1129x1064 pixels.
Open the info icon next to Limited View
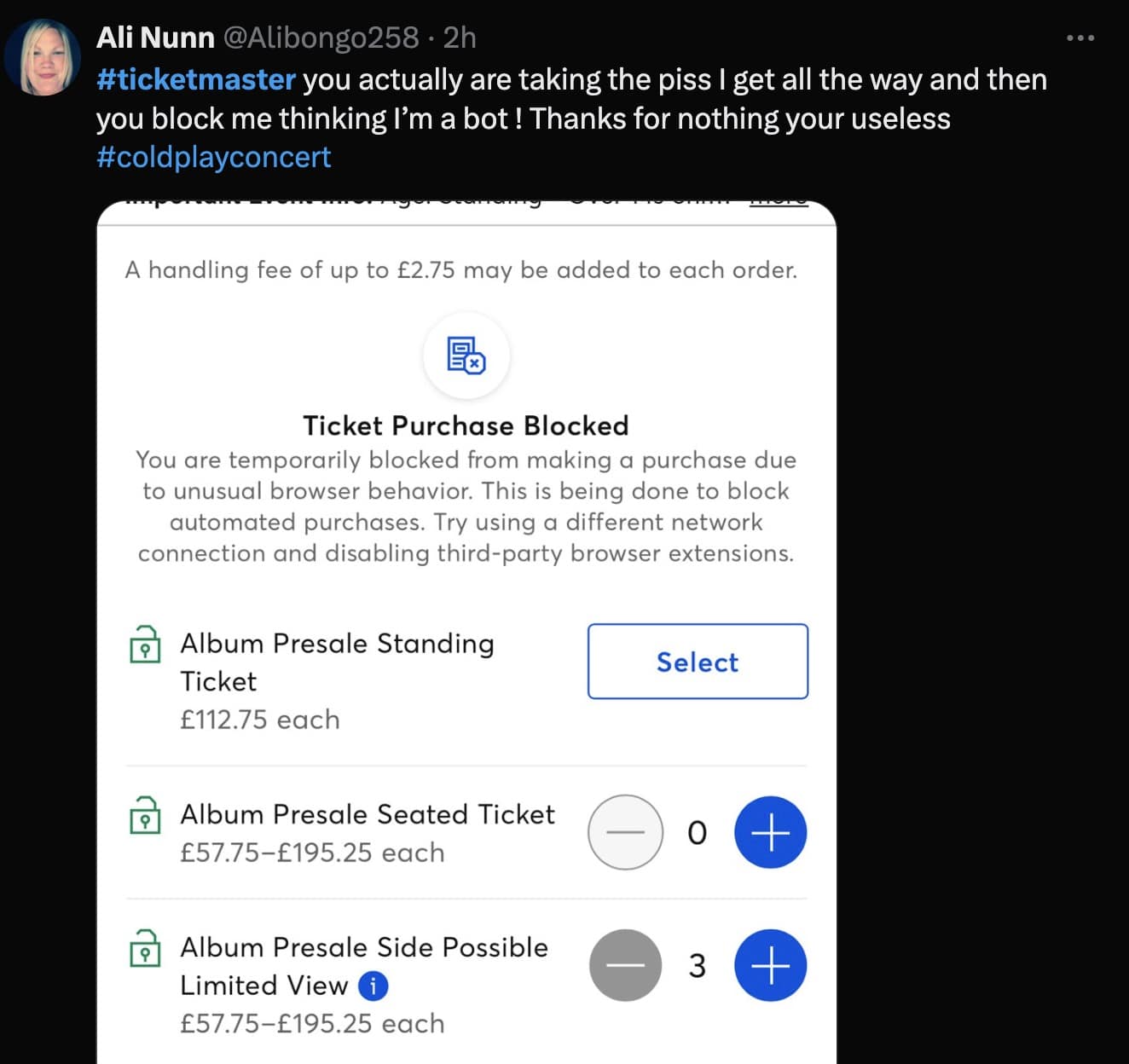point(373,985)
